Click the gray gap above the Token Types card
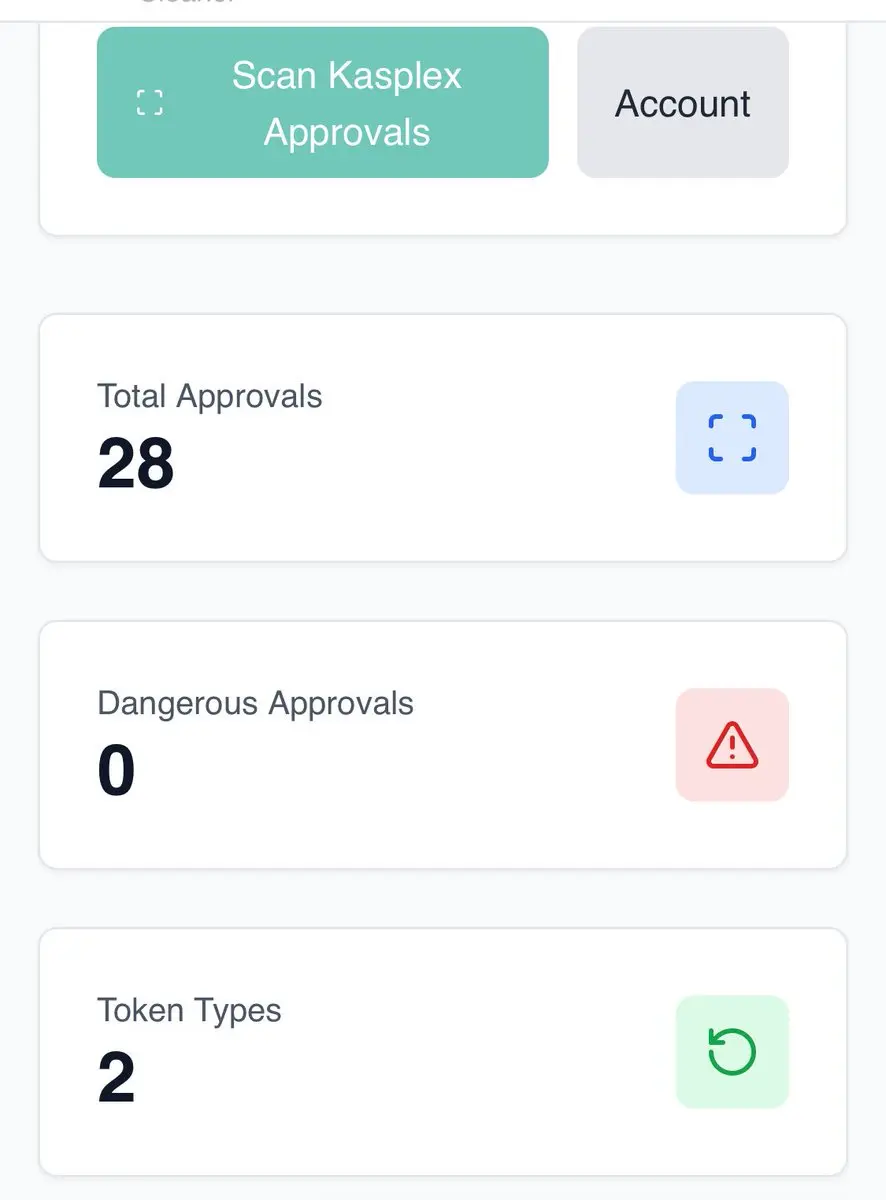Image resolution: width=886 pixels, height=1200 pixels. (x=443, y=898)
